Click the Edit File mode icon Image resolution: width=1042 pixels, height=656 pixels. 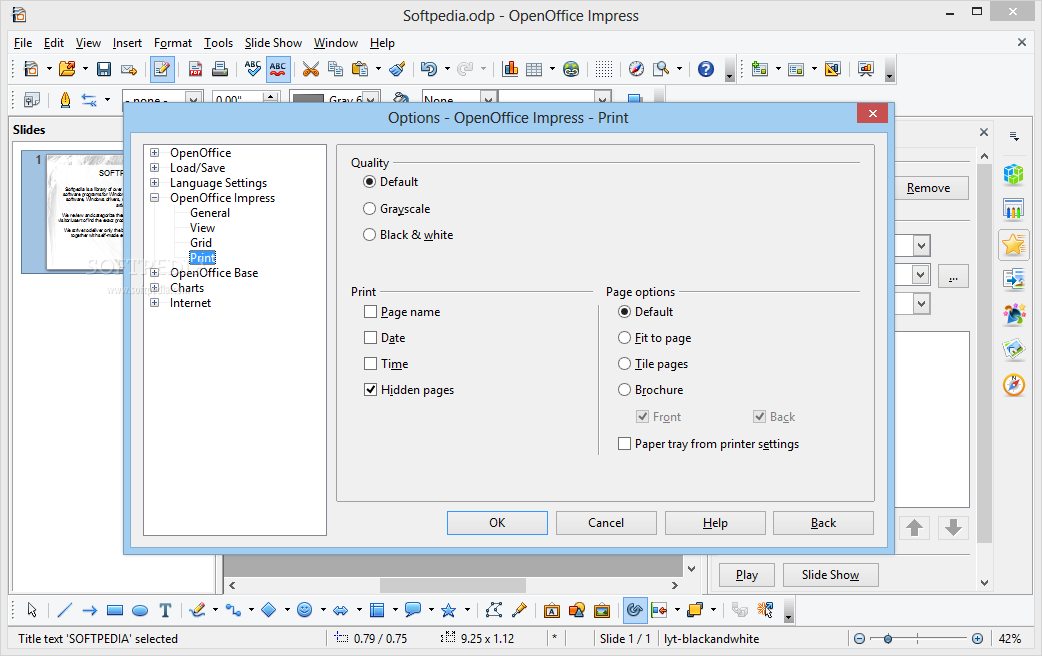[x=162, y=69]
